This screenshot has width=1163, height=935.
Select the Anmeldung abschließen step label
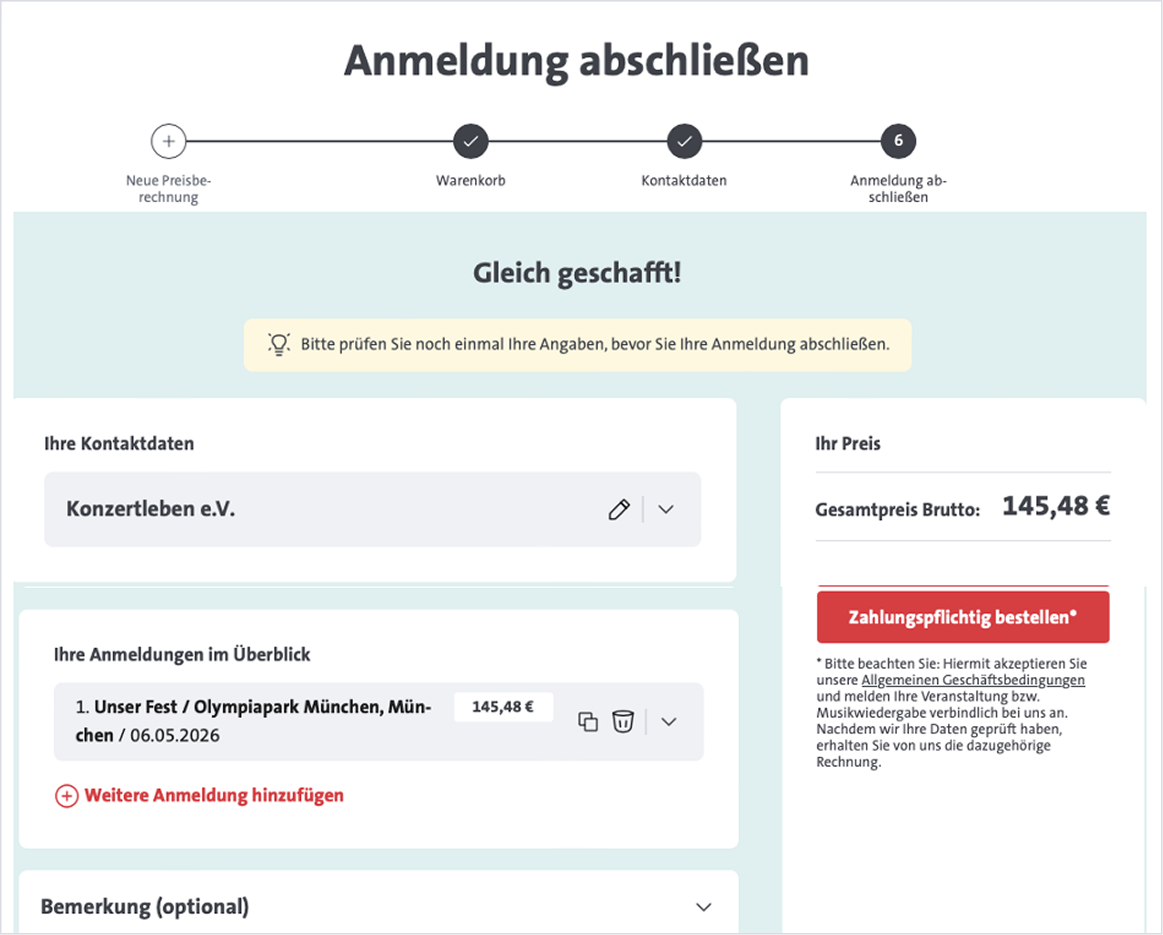897,190
